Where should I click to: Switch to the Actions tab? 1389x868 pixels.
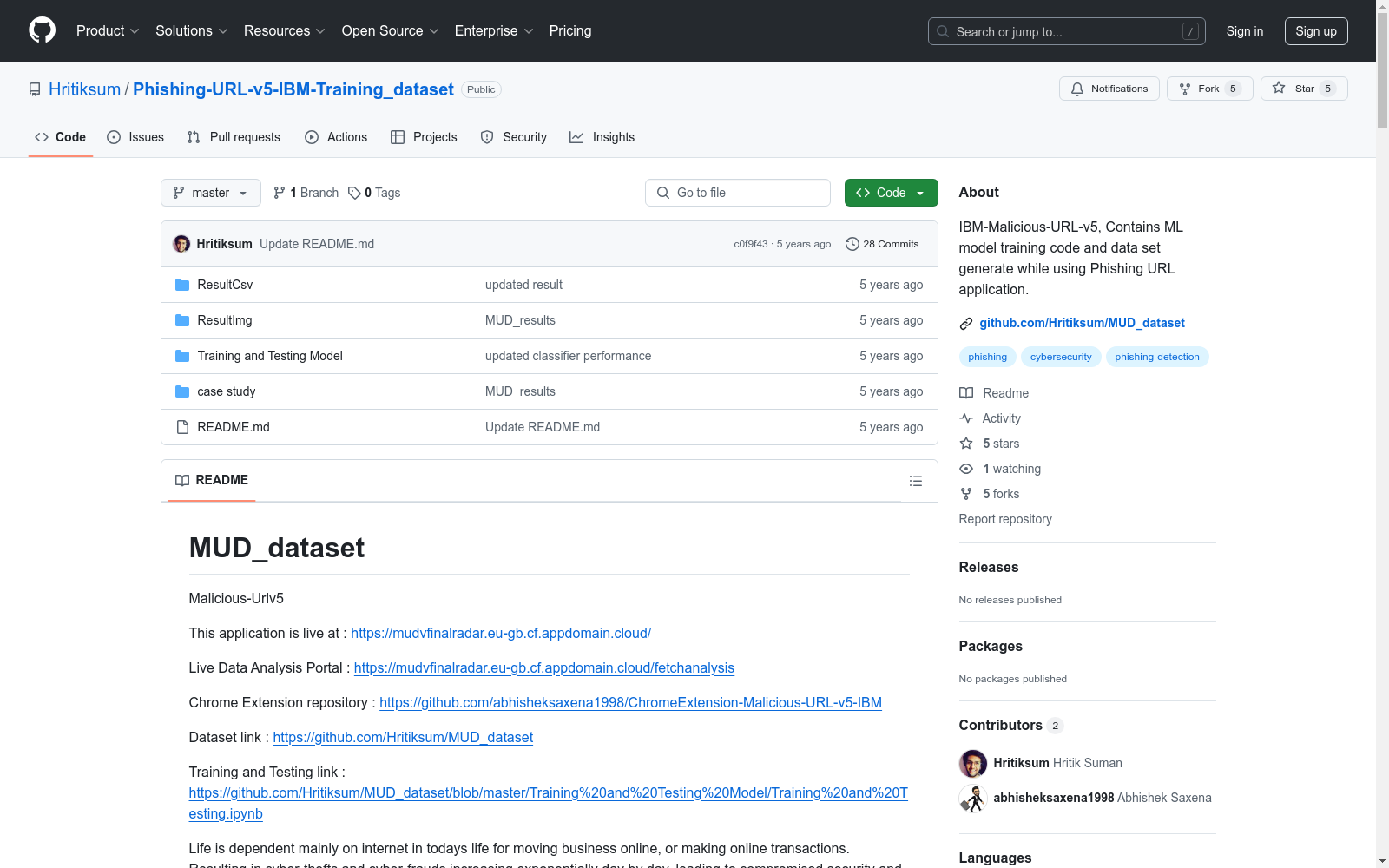coord(336,137)
